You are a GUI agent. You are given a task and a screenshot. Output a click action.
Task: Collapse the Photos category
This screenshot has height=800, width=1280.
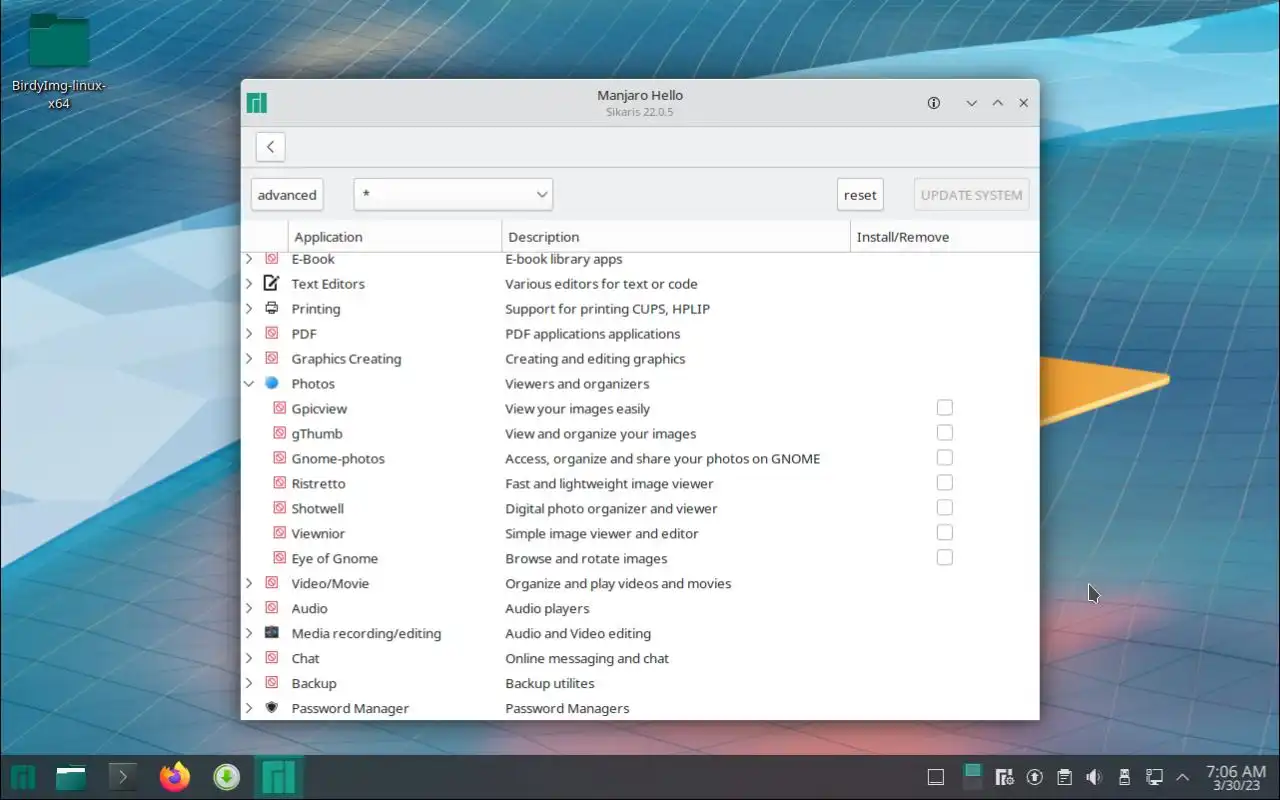coord(249,383)
